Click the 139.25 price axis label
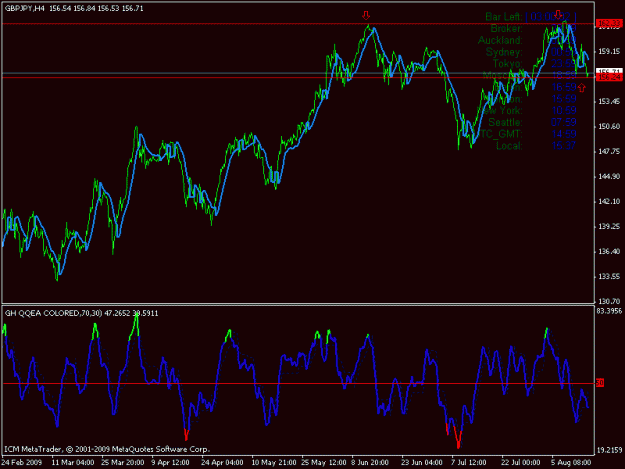This screenshot has width=625, height=469. (x=609, y=226)
